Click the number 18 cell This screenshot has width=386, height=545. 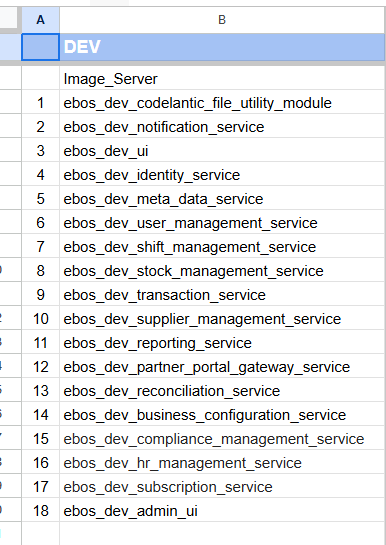(41, 511)
